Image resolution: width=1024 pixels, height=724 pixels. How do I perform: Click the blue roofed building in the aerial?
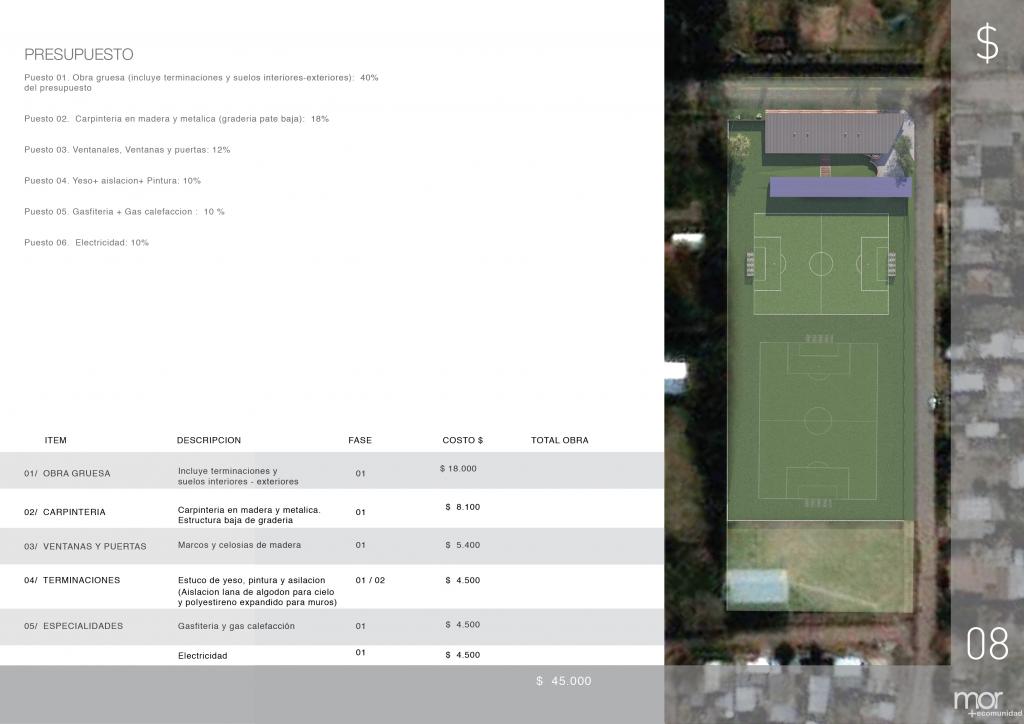840,187
